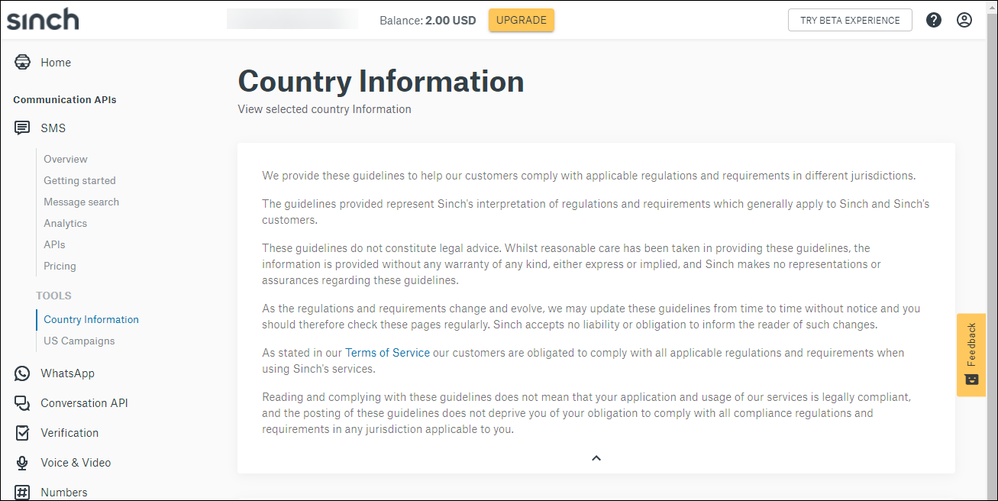Viewport: 998px width, 501px height.
Task: Click the Communication APIs sidebar heading
Action: (x=65, y=99)
